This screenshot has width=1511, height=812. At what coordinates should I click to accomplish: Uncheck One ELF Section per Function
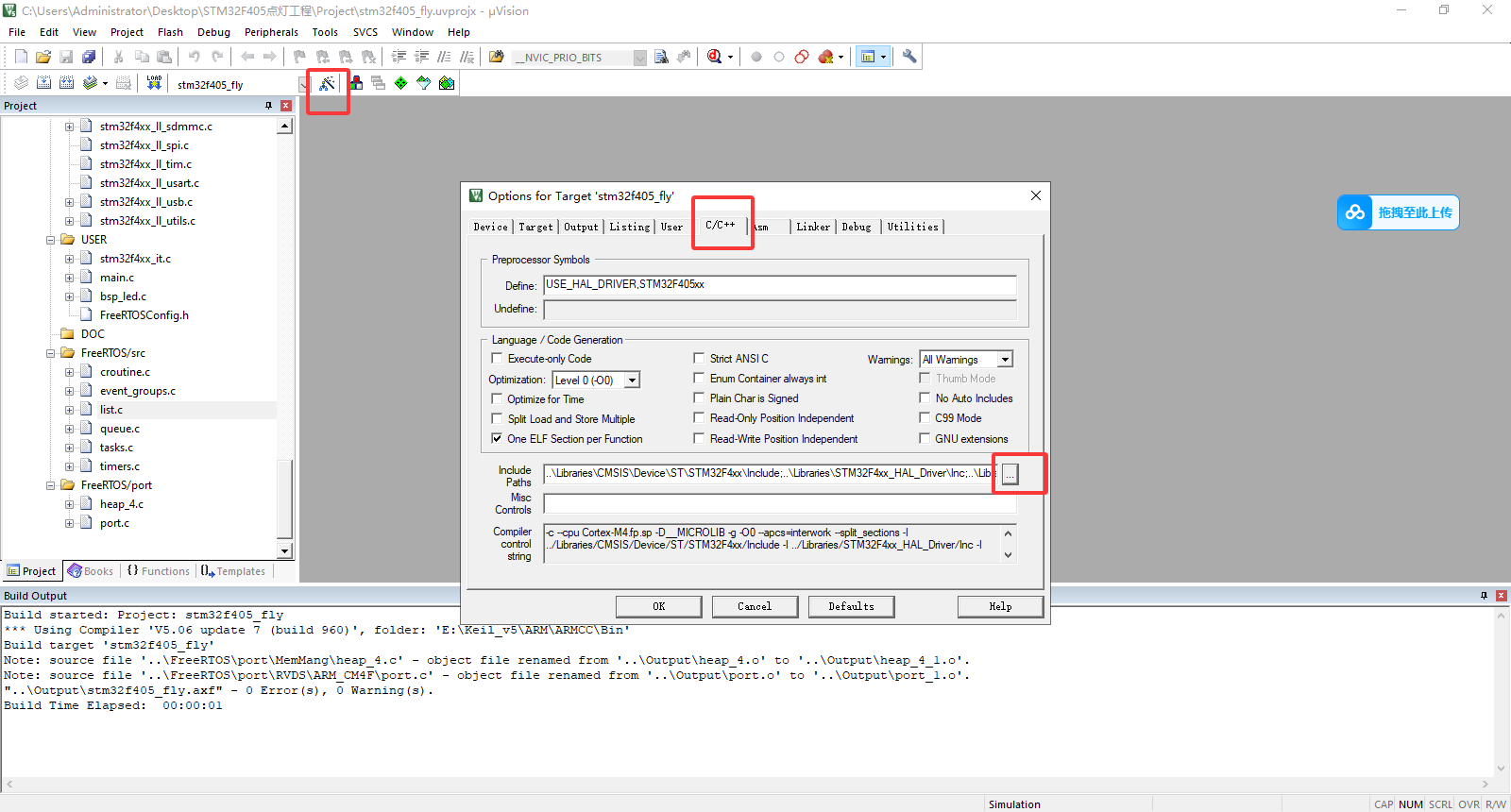(x=497, y=439)
